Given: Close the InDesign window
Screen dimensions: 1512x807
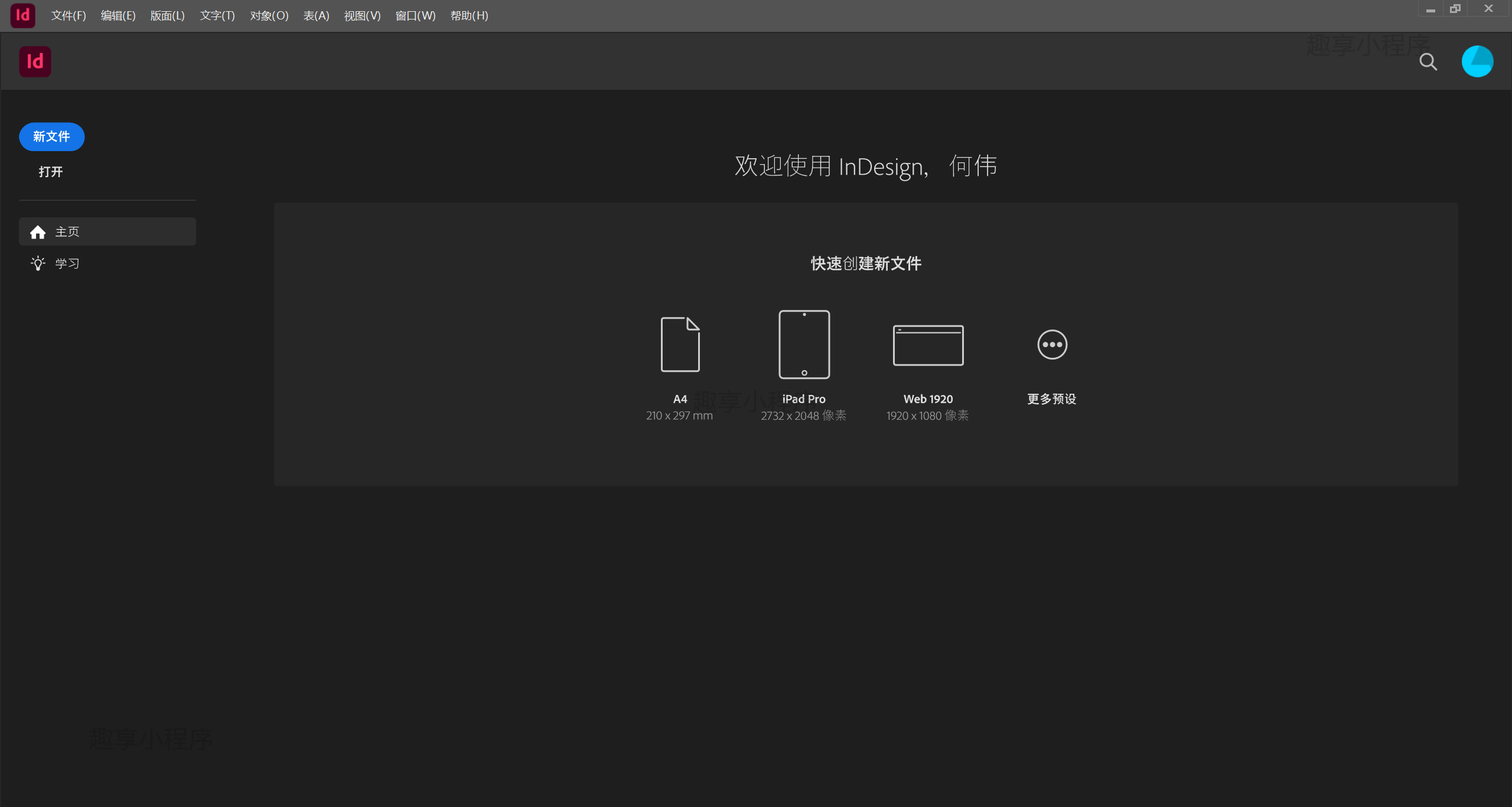Looking at the screenshot, I should point(1488,9).
